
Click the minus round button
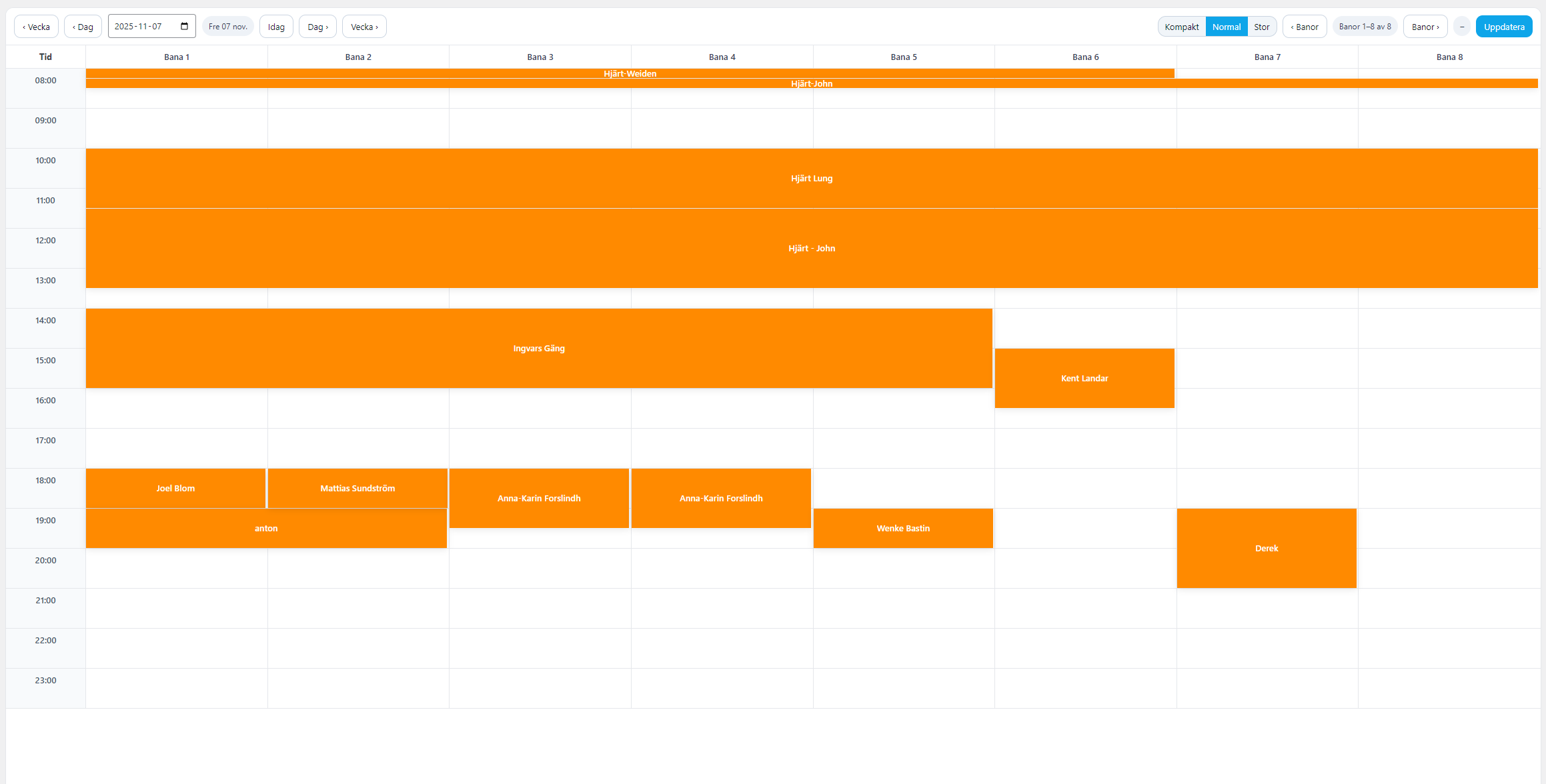(x=1461, y=27)
